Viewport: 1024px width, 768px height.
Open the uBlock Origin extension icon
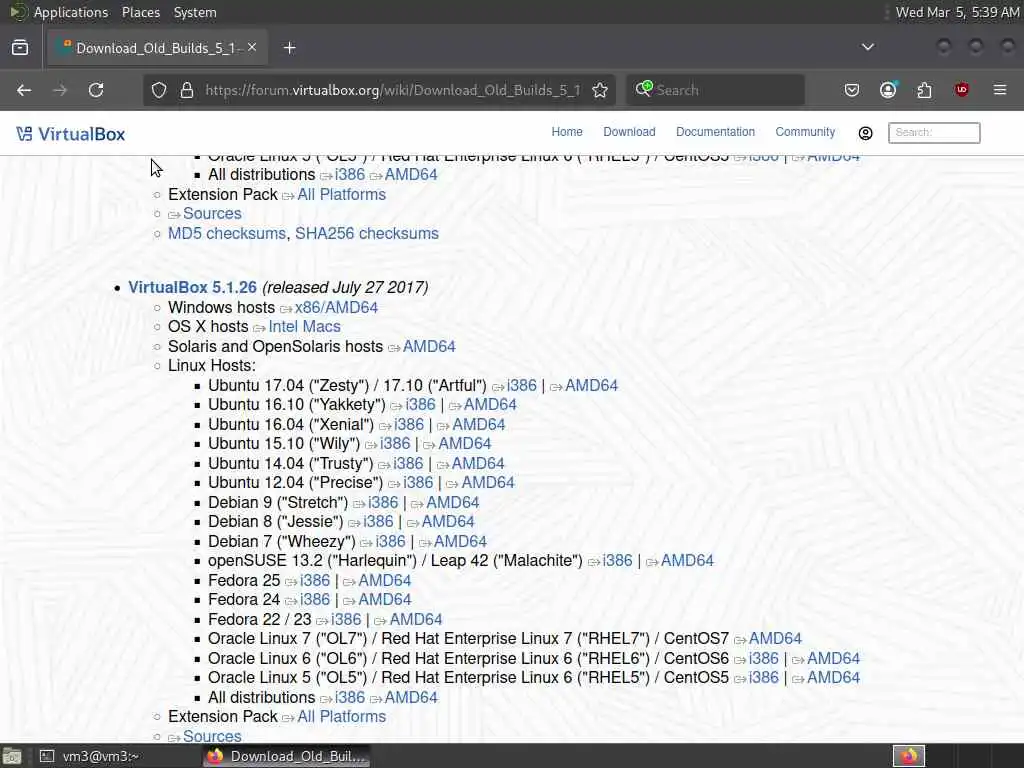click(x=961, y=90)
